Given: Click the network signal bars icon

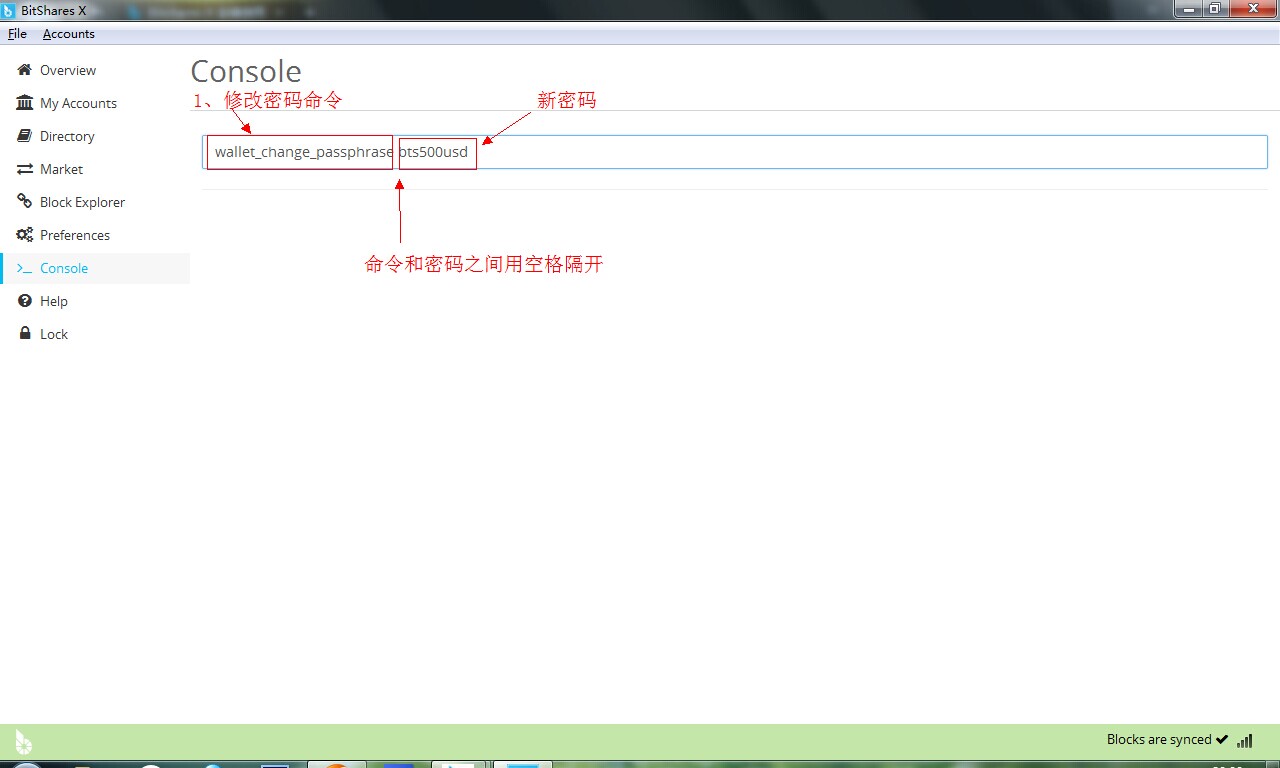Looking at the screenshot, I should (x=1245, y=740).
